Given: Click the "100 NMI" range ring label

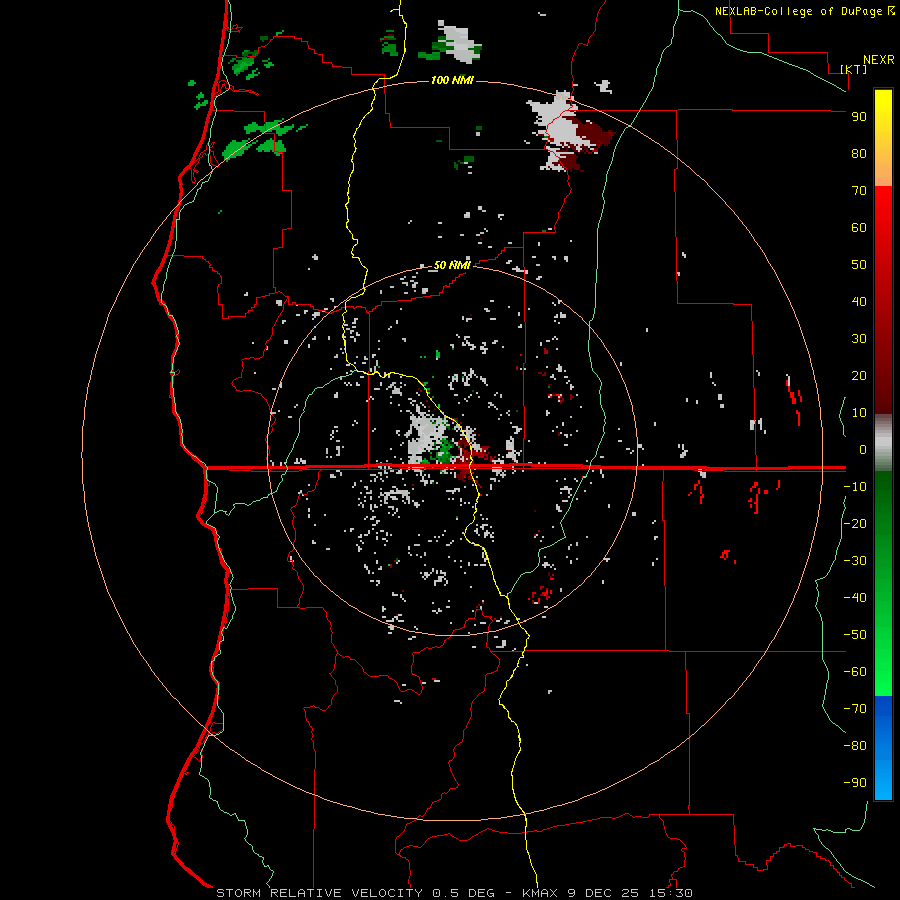Looking at the screenshot, I should point(452,80).
